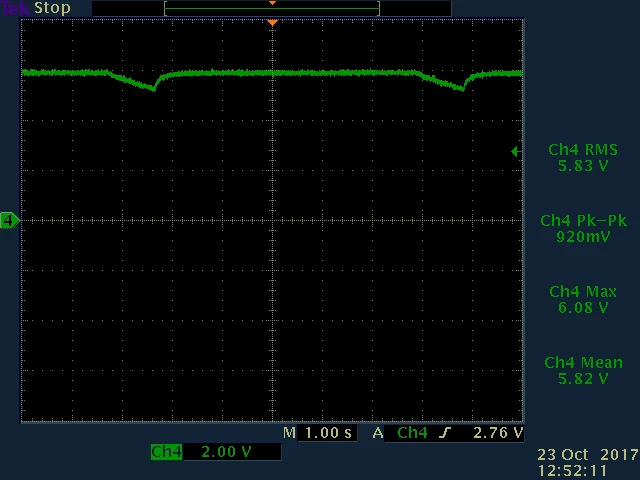Click the first dip minimum in green waveform

pyautogui.click(x=154, y=89)
